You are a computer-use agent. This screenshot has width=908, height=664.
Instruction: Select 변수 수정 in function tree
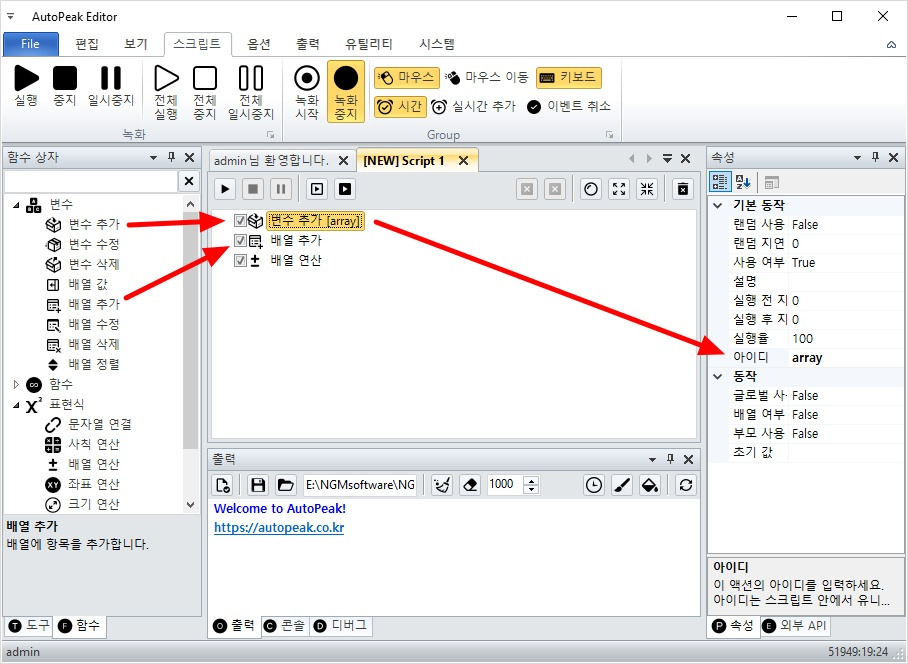click(82, 244)
